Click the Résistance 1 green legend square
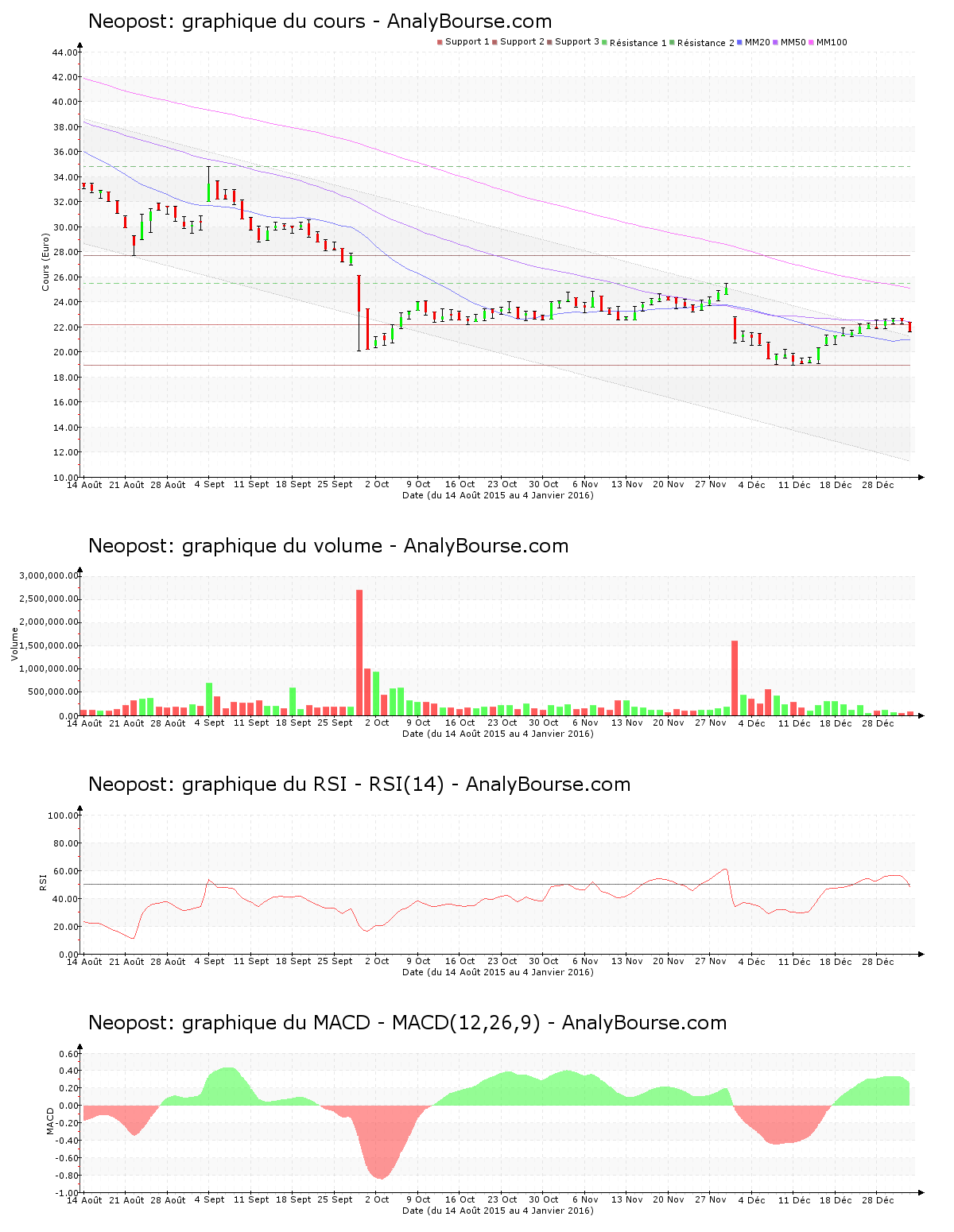The width and height of the screenshot is (954, 1232). tap(605, 42)
